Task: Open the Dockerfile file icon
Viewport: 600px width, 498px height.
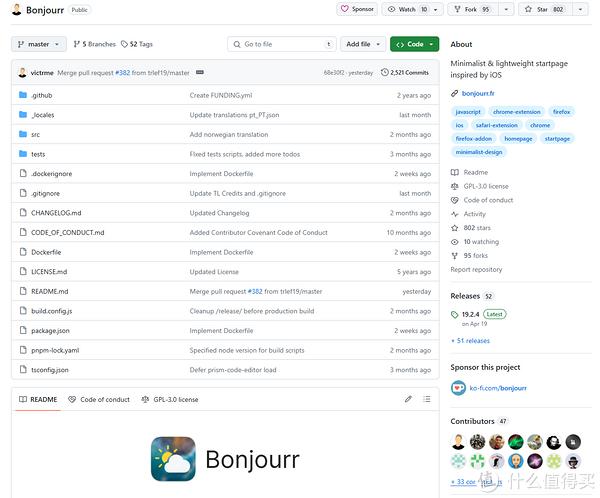Action: (23, 252)
